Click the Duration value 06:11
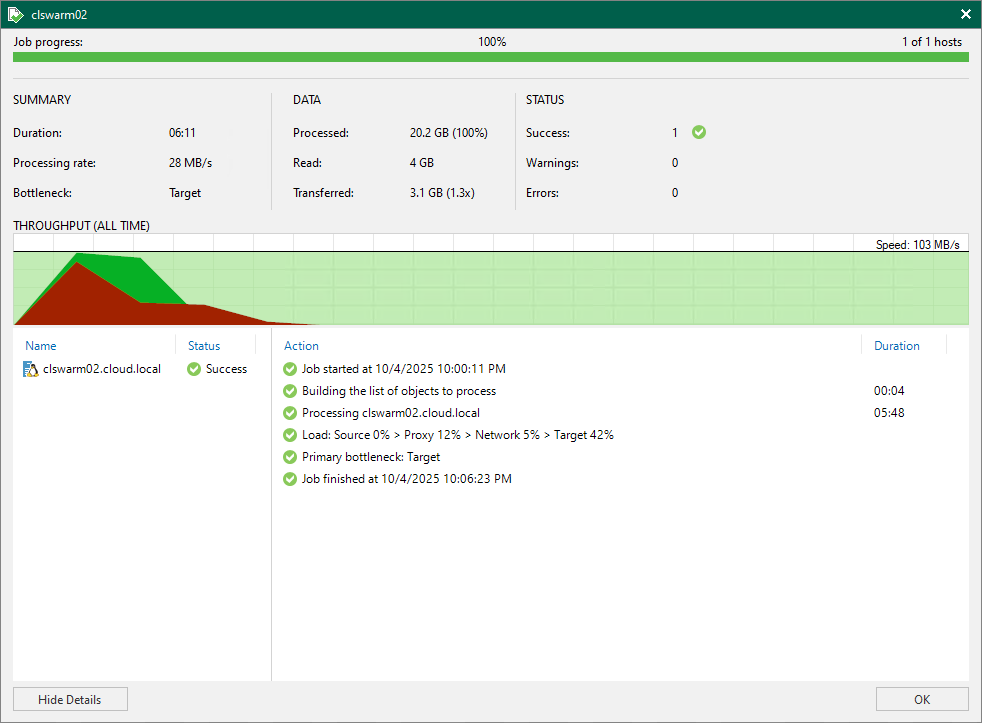This screenshot has width=982, height=723. click(182, 133)
